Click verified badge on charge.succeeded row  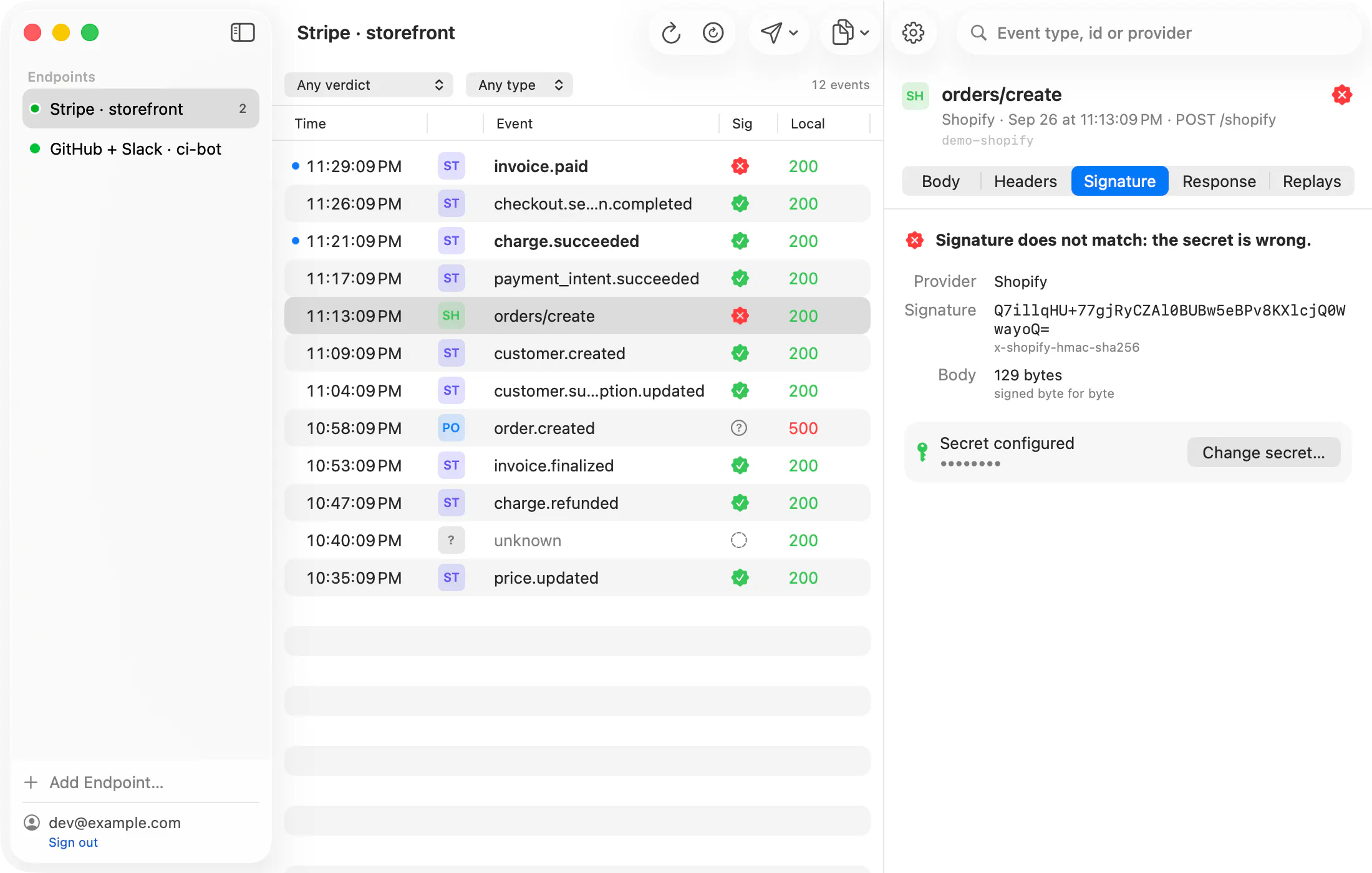[740, 241]
